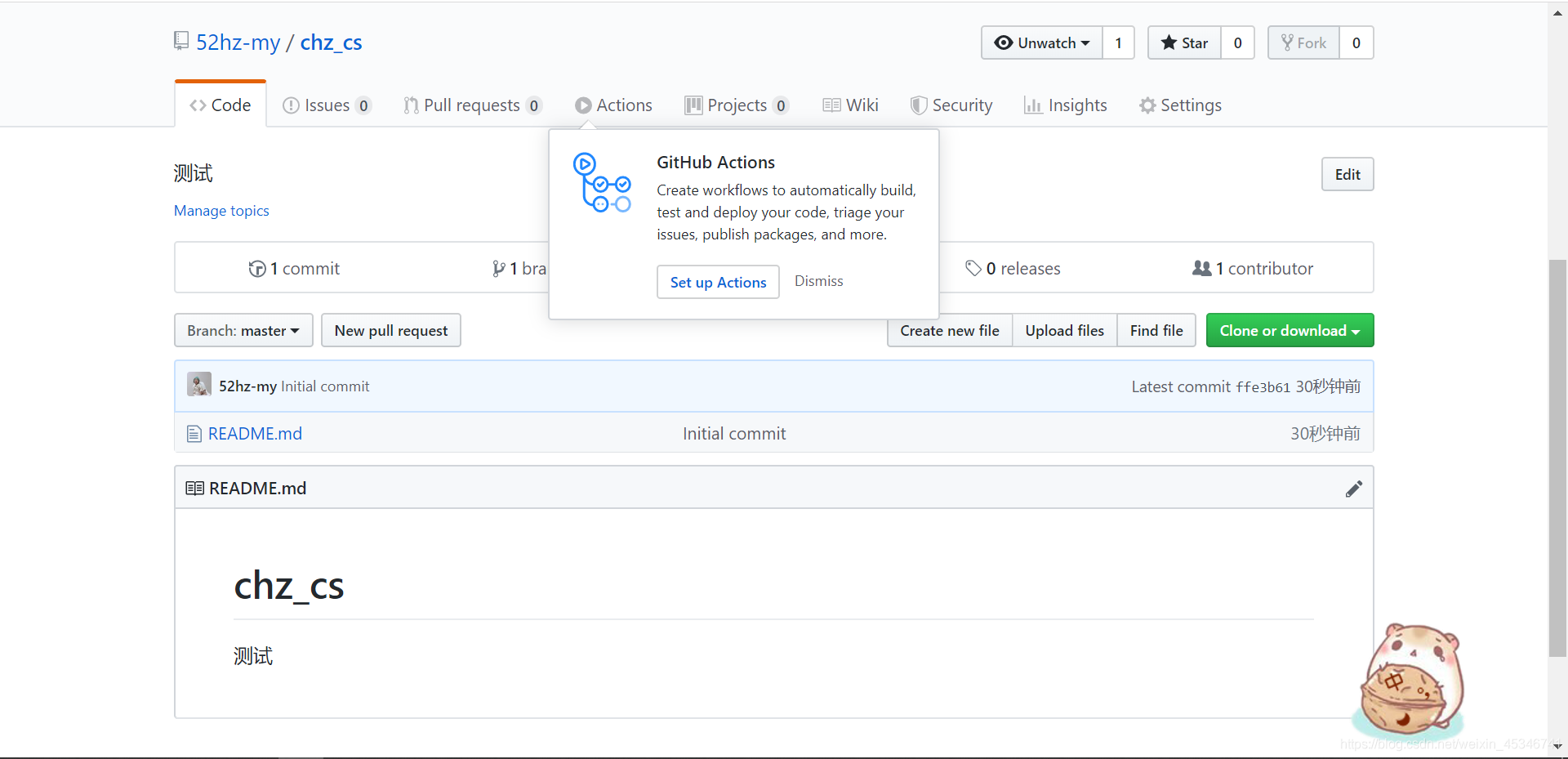Screen dimensions: 1568x759
Task: Edit the repository description
Action: [x=1347, y=174]
